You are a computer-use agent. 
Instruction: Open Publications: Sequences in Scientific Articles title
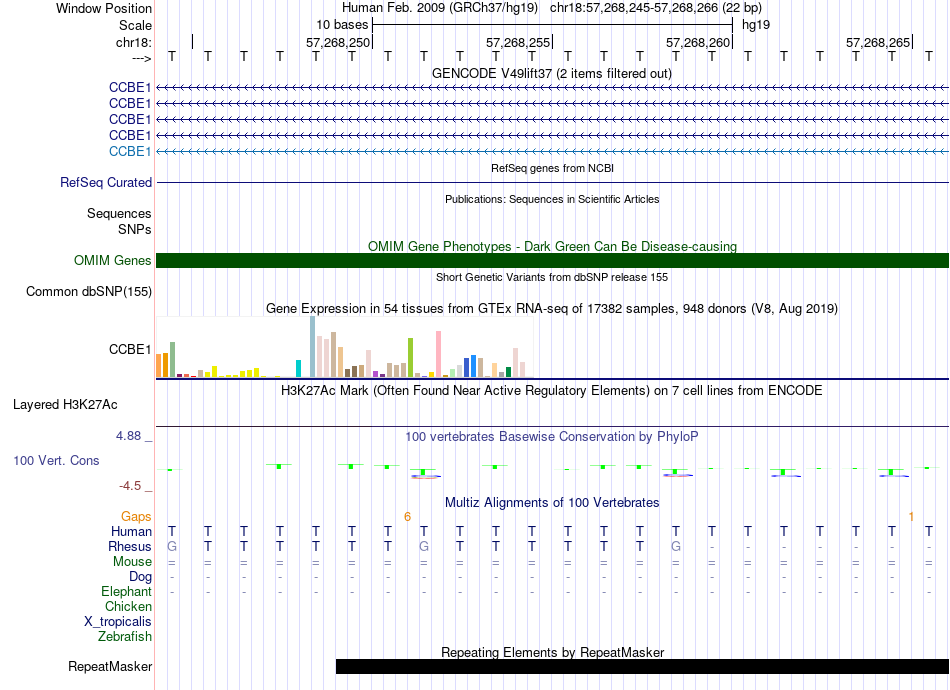(552, 199)
